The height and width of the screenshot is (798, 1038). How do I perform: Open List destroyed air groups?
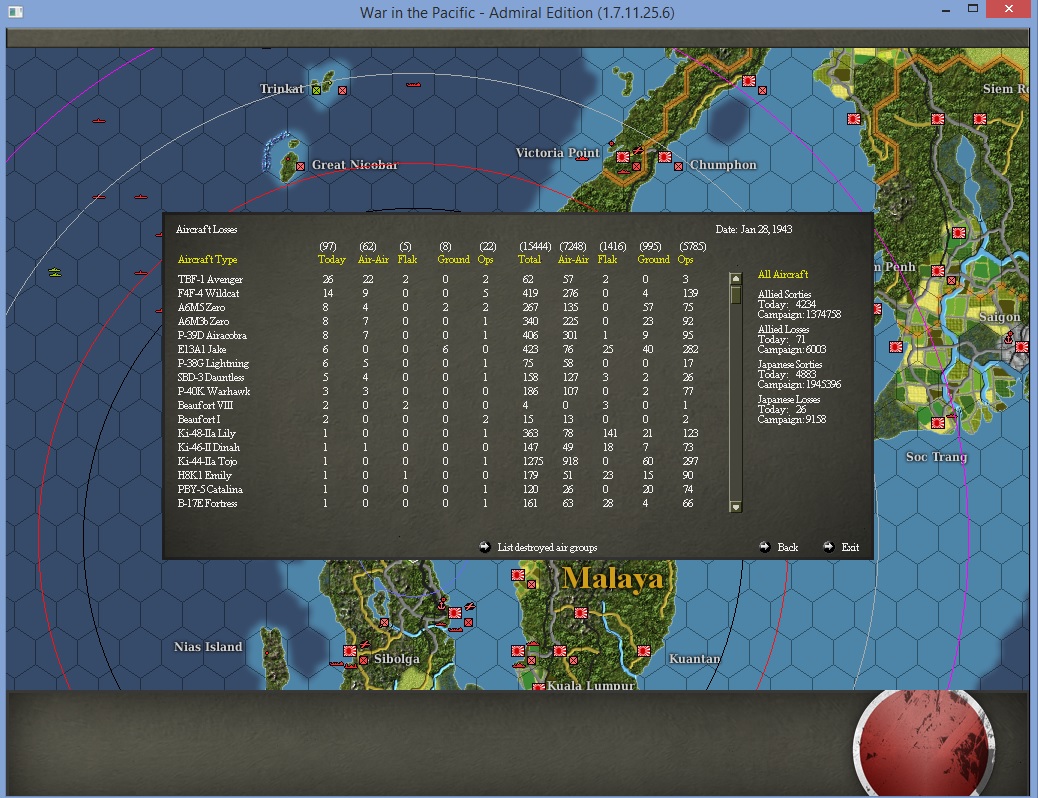(547, 547)
